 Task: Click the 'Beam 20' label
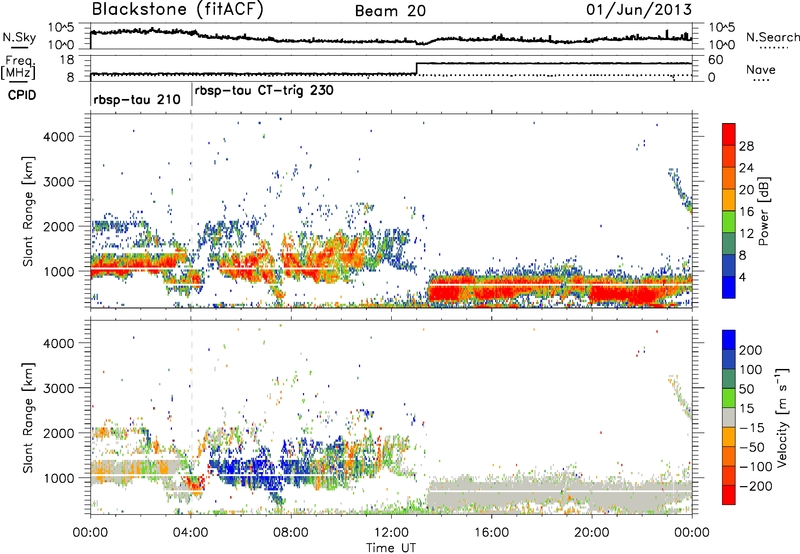(390, 11)
